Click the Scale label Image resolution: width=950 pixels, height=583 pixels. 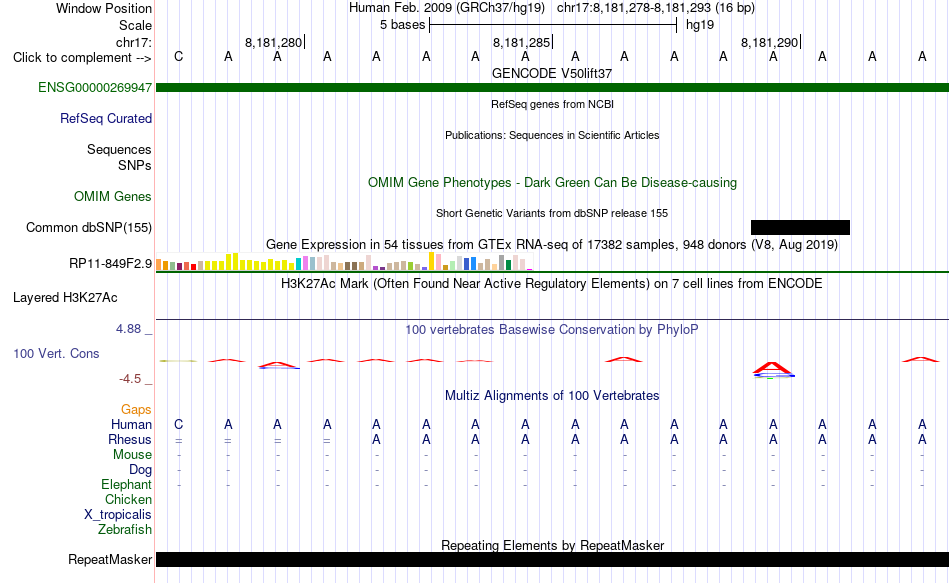[x=135, y=25]
